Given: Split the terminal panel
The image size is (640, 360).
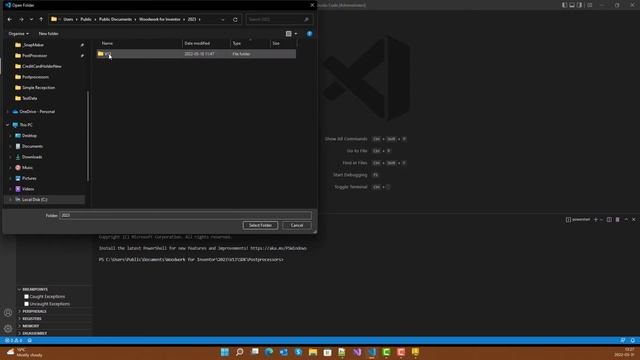Looking at the screenshot, I should point(609,220).
